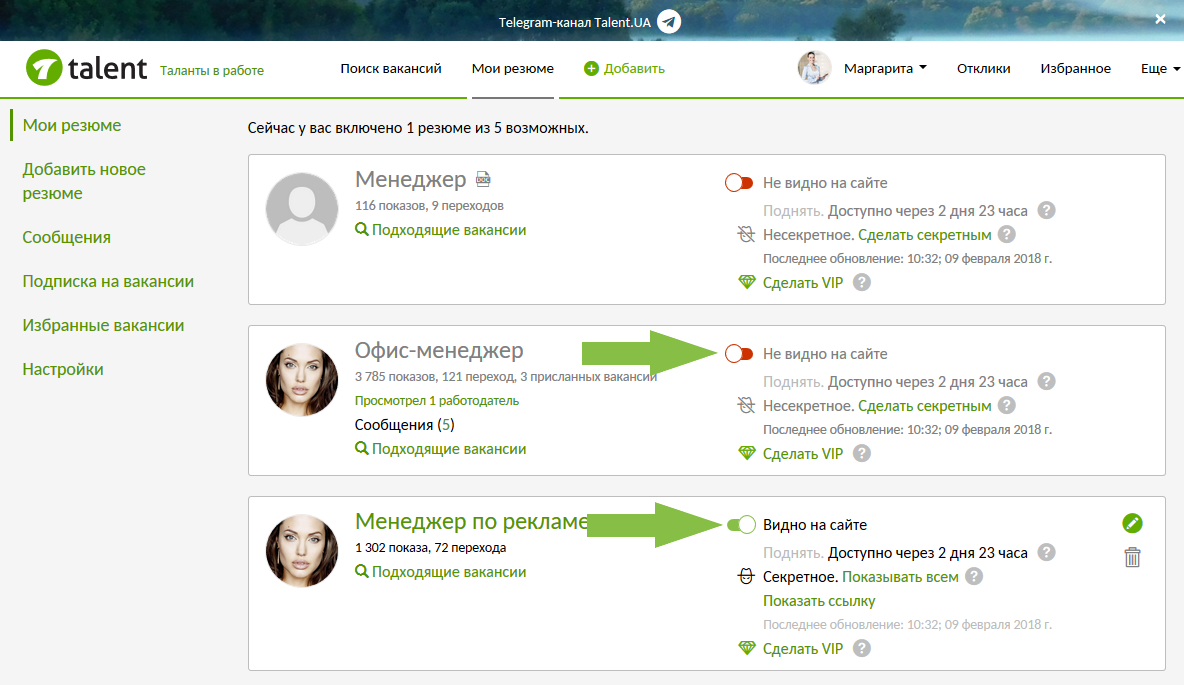Open Поиск вакансий in top navigation
Image resolution: width=1184 pixels, height=685 pixels.
[x=391, y=68]
